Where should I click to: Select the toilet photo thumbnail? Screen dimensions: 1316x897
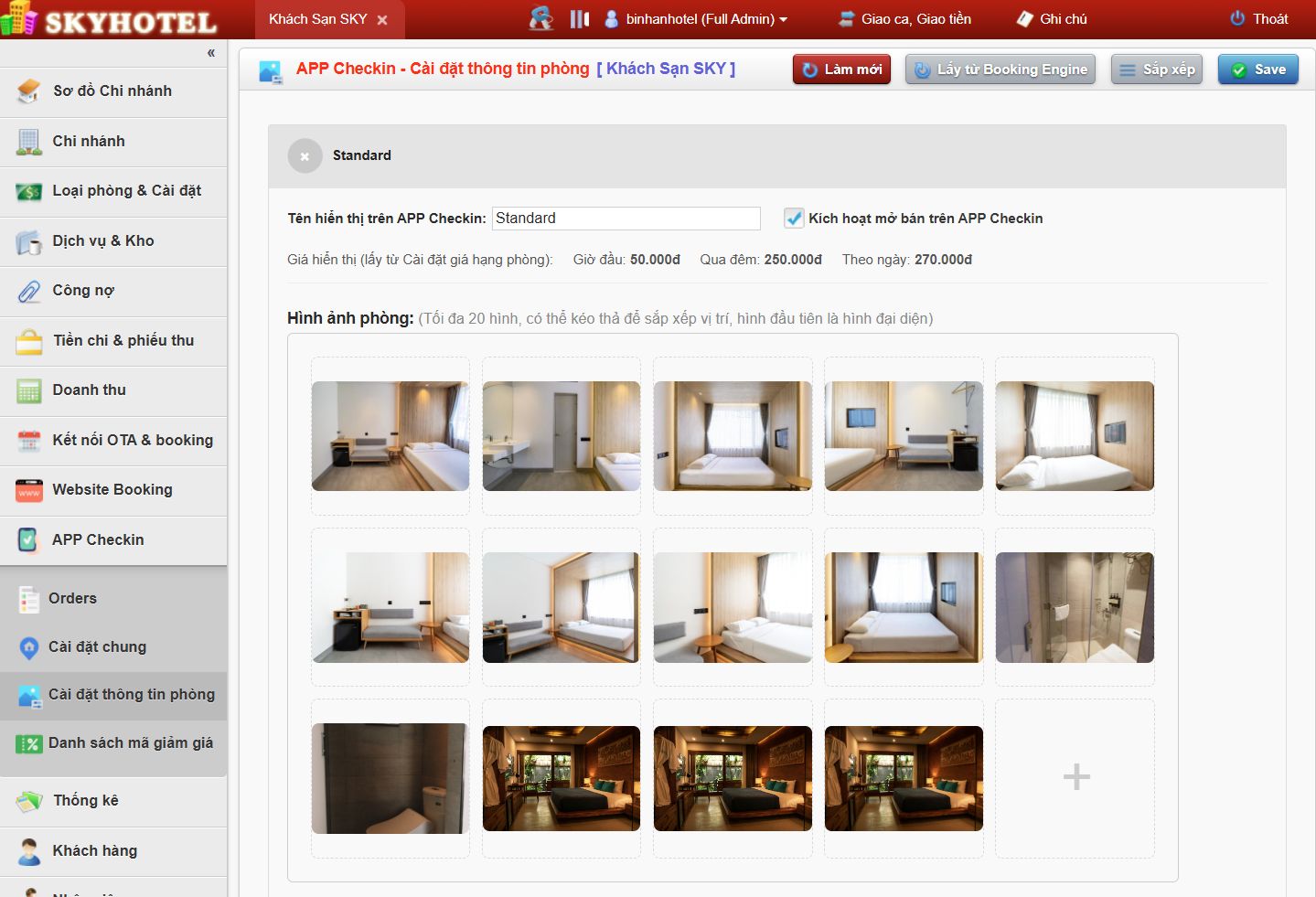click(391, 778)
